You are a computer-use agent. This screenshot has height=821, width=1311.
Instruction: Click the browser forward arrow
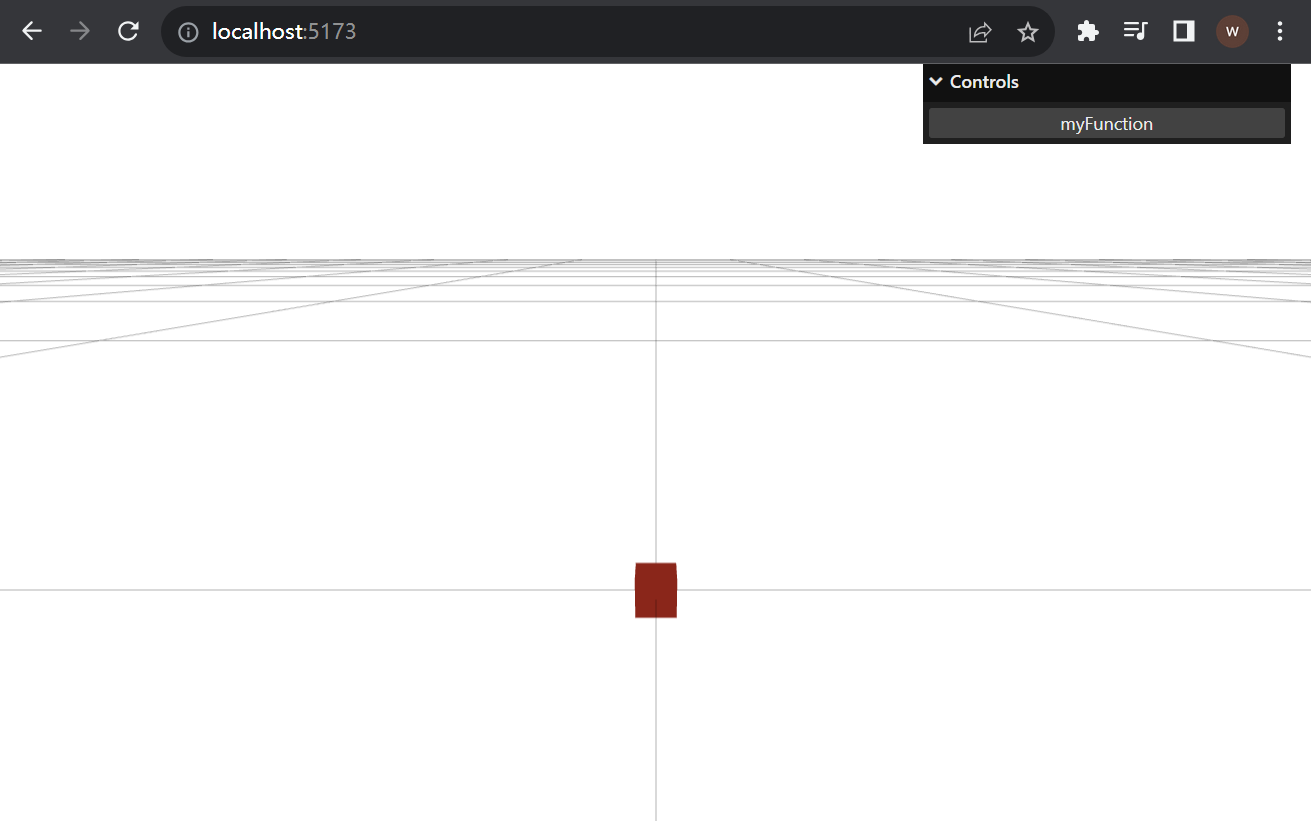pos(80,31)
